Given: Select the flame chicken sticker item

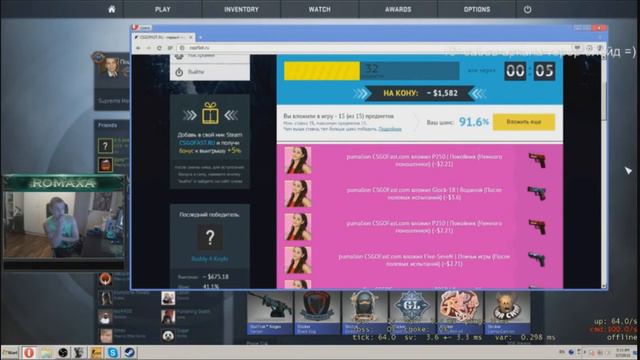Looking at the screenshot, I should [459, 313].
